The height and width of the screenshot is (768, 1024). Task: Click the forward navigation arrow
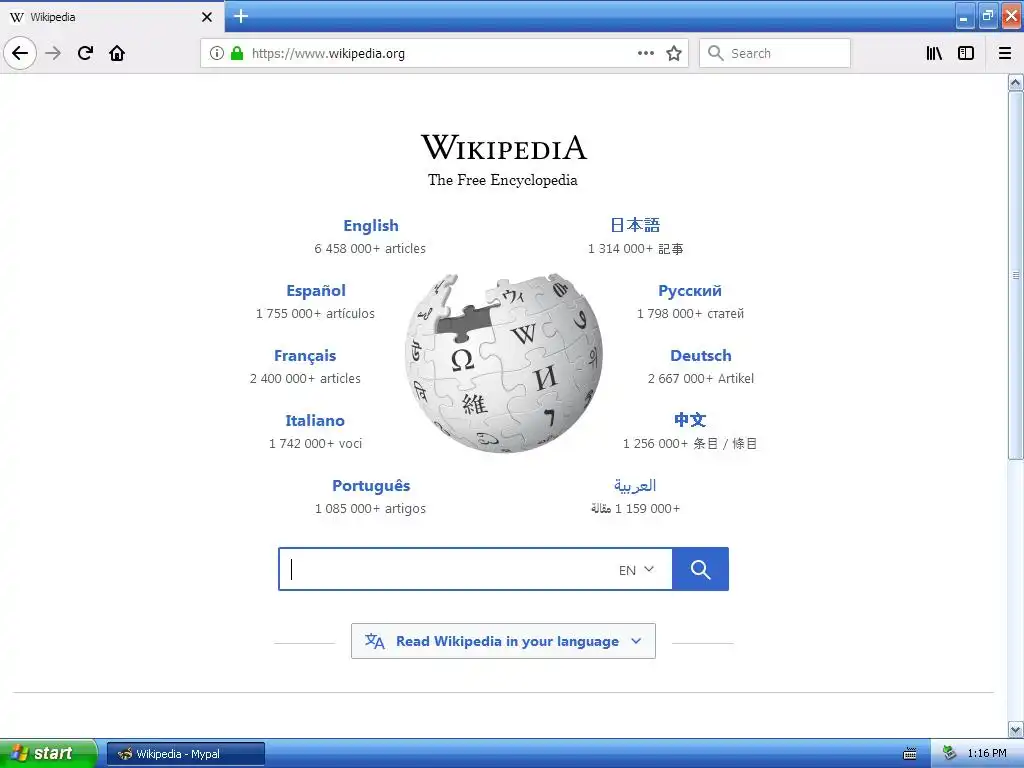coord(53,53)
